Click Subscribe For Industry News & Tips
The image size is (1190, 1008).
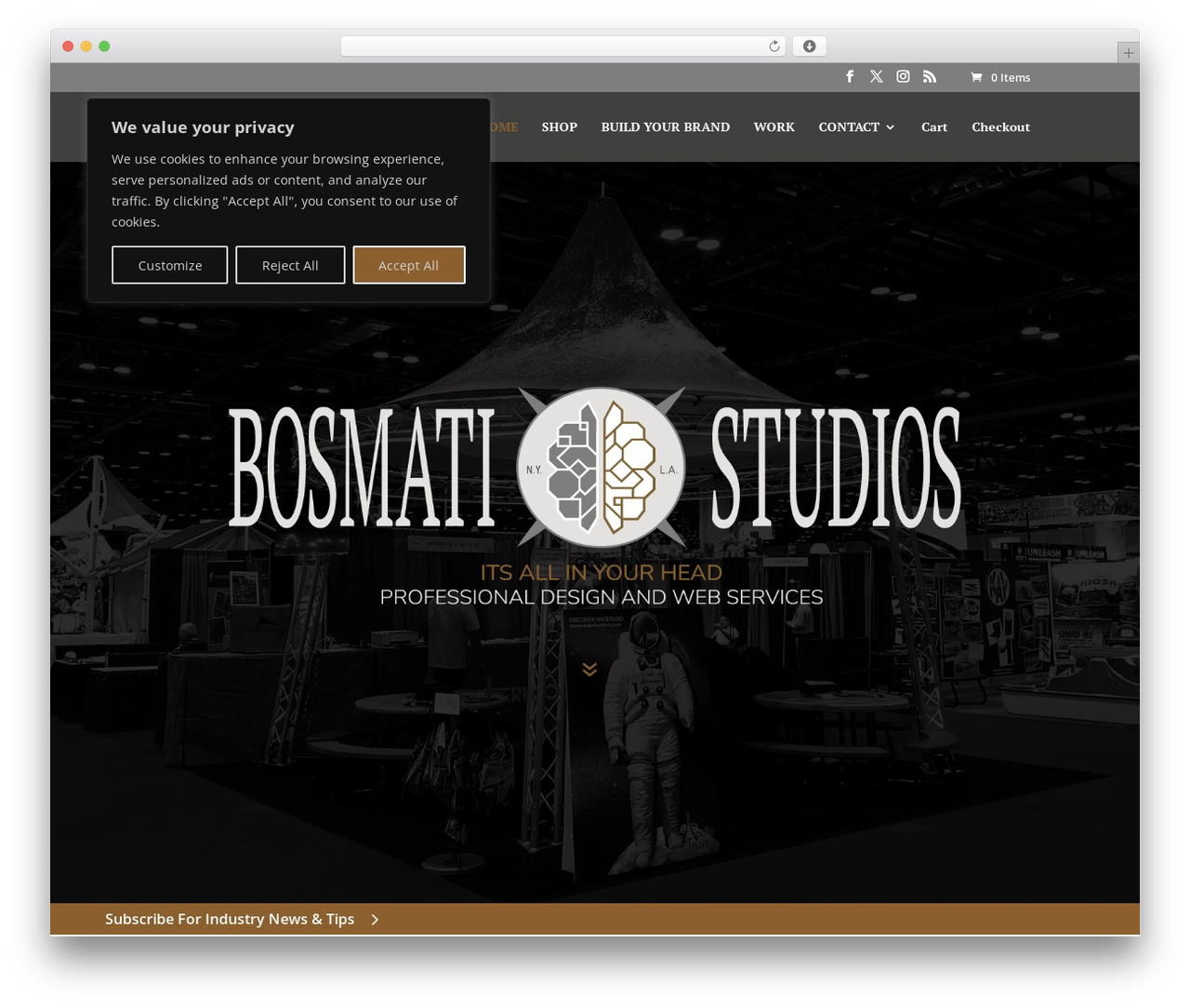(x=230, y=919)
